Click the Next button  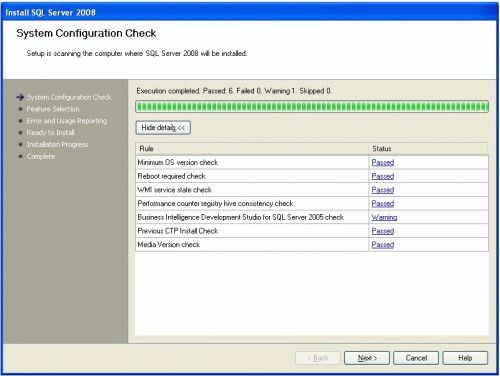[367, 358]
